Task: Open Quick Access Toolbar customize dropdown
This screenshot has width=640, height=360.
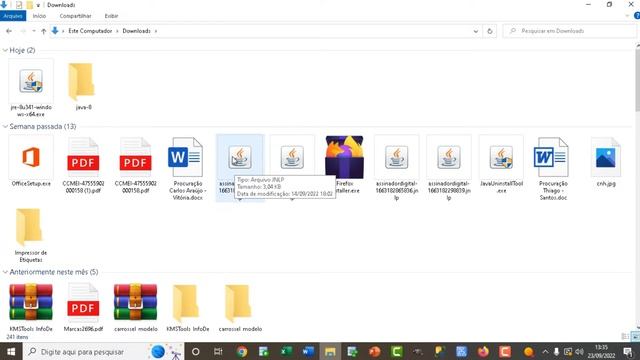Action: (x=38, y=5)
